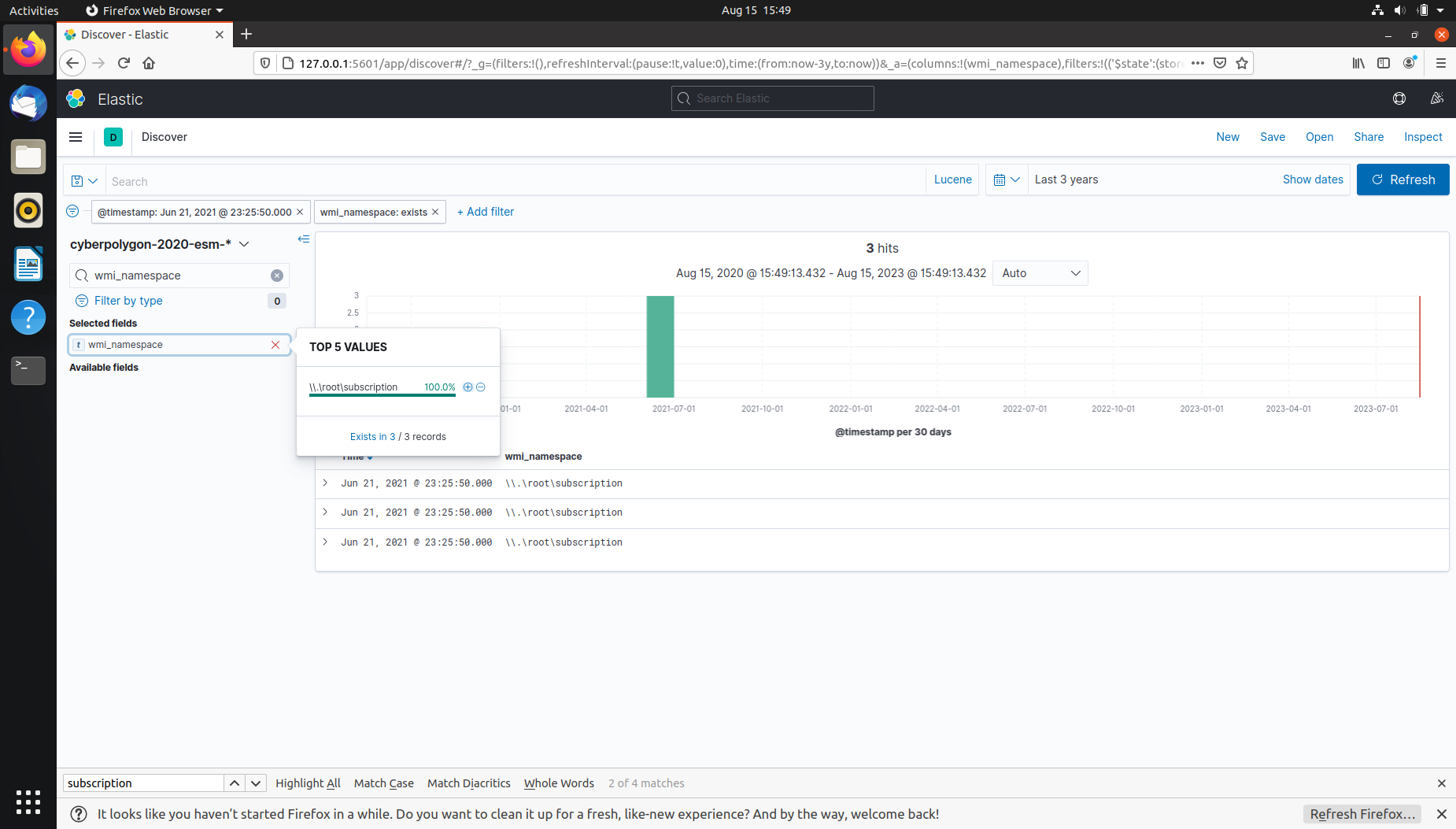Click the Elastic logo icon
Screen dimensions: 1456x829
point(76,98)
